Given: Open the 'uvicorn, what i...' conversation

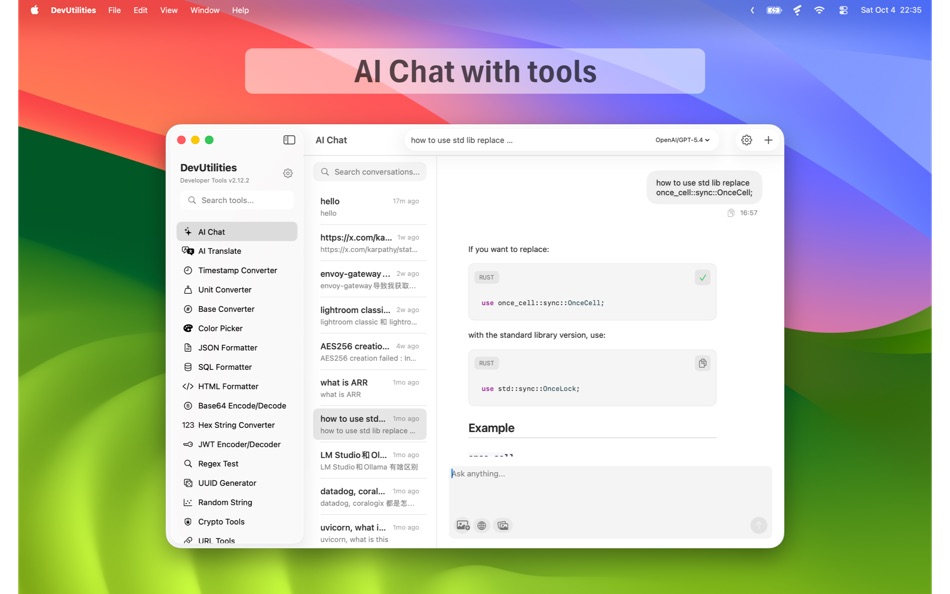Looking at the screenshot, I should pos(370,533).
